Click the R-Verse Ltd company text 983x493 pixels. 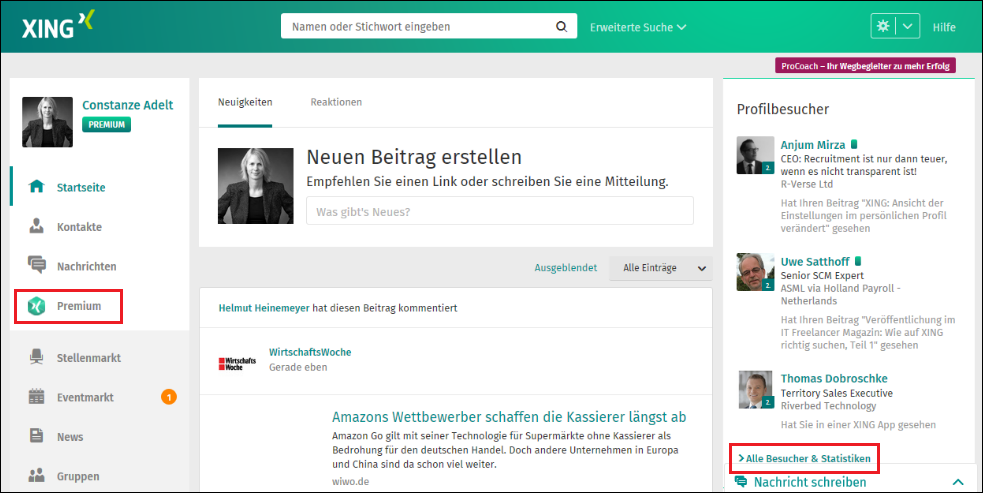pyautogui.click(x=806, y=184)
